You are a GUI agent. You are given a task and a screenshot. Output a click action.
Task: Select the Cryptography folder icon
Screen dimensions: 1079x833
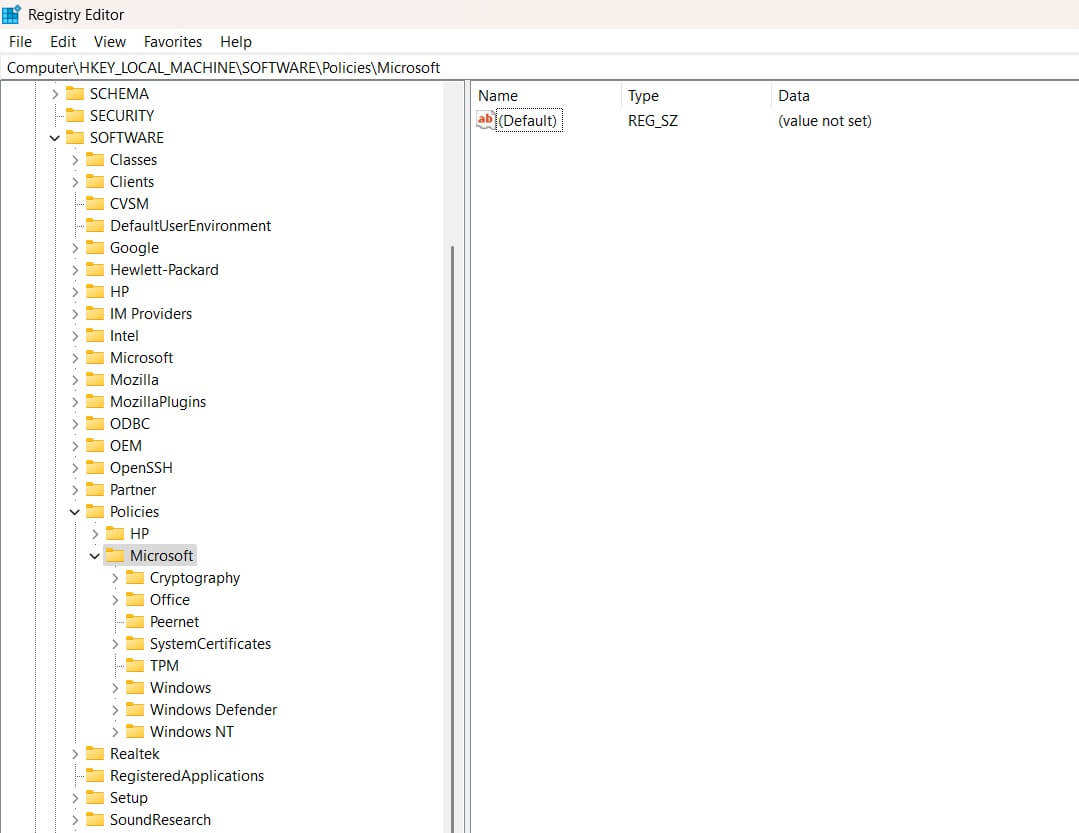pos(135,577)
